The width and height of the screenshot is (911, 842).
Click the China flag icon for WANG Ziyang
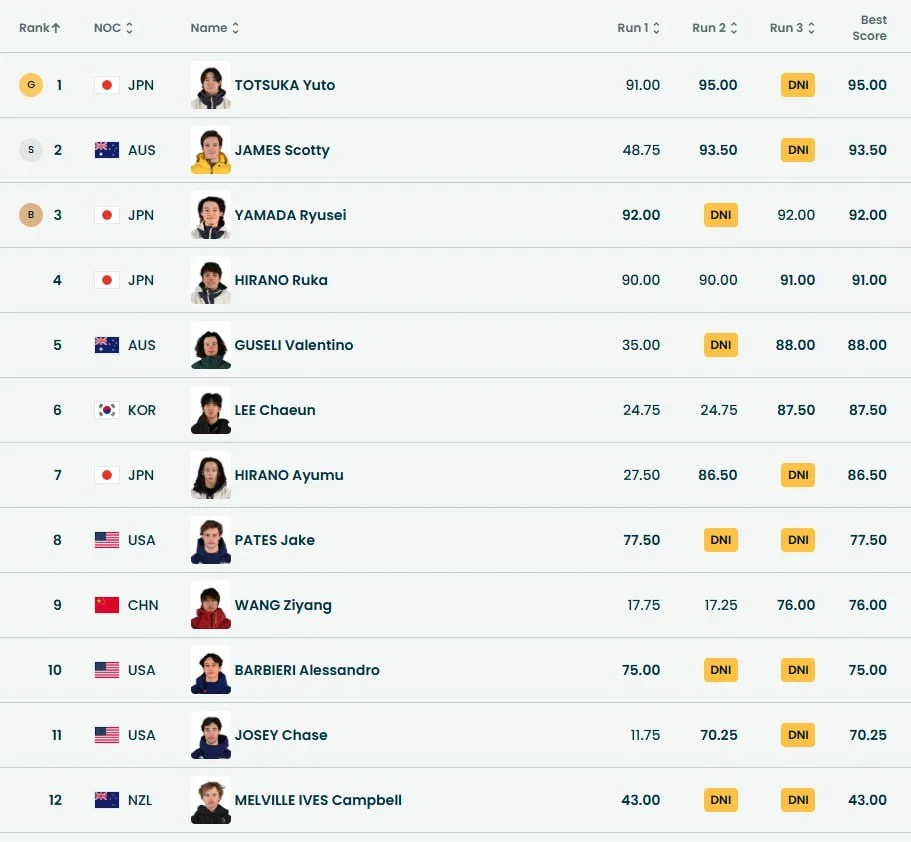coord(107,605)
